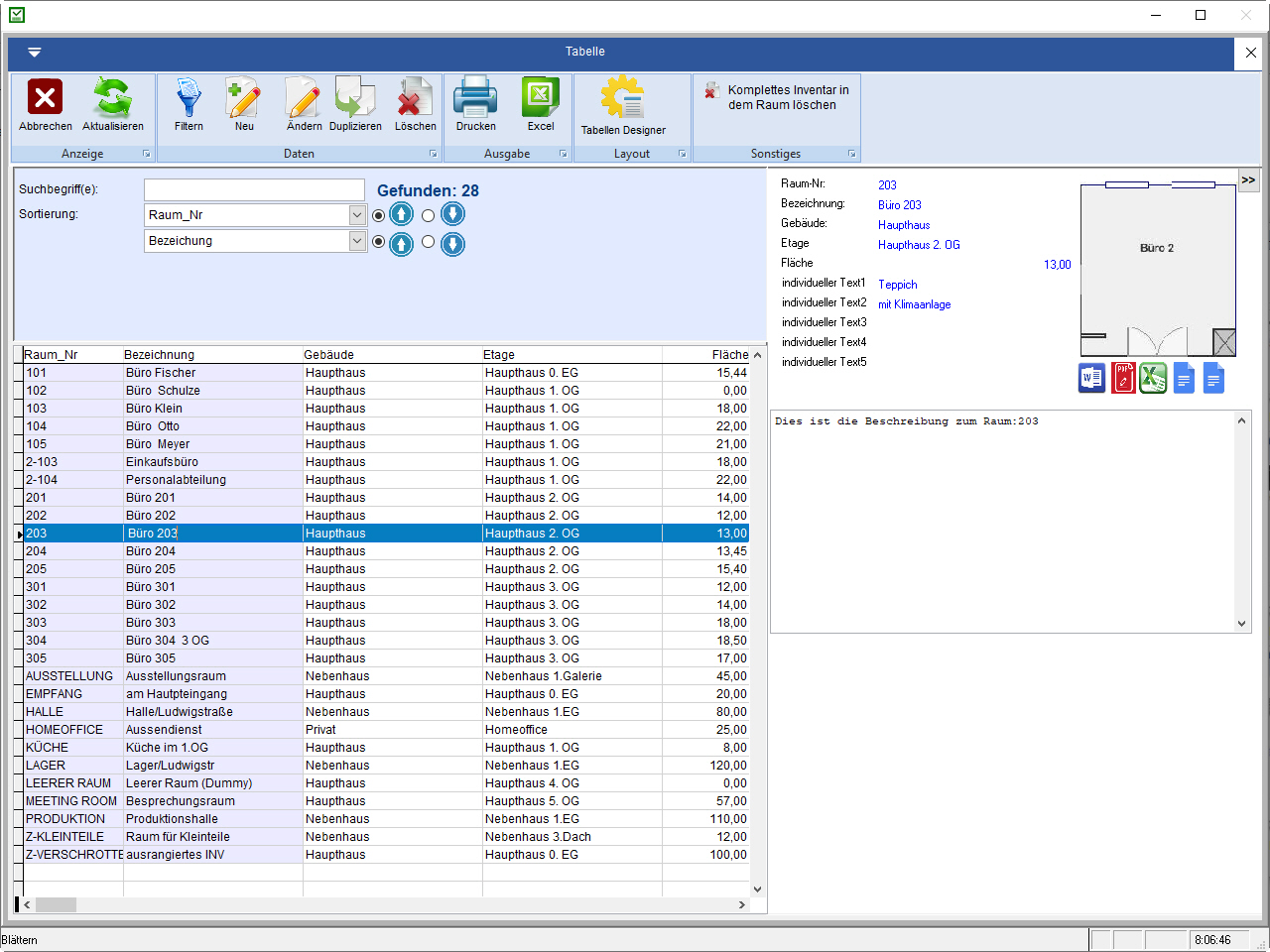1270x952 pixels.
Task: Open the Bezeichung sorting dropdown
Action: (x=357, y=241)
